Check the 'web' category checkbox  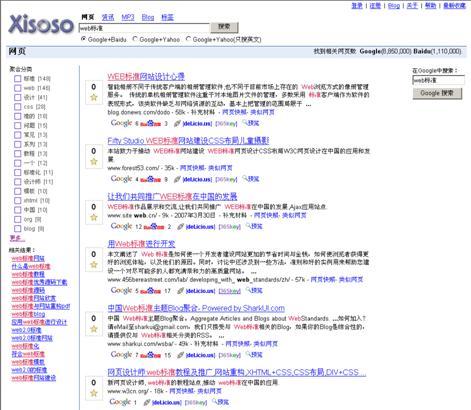pos(17,88)
